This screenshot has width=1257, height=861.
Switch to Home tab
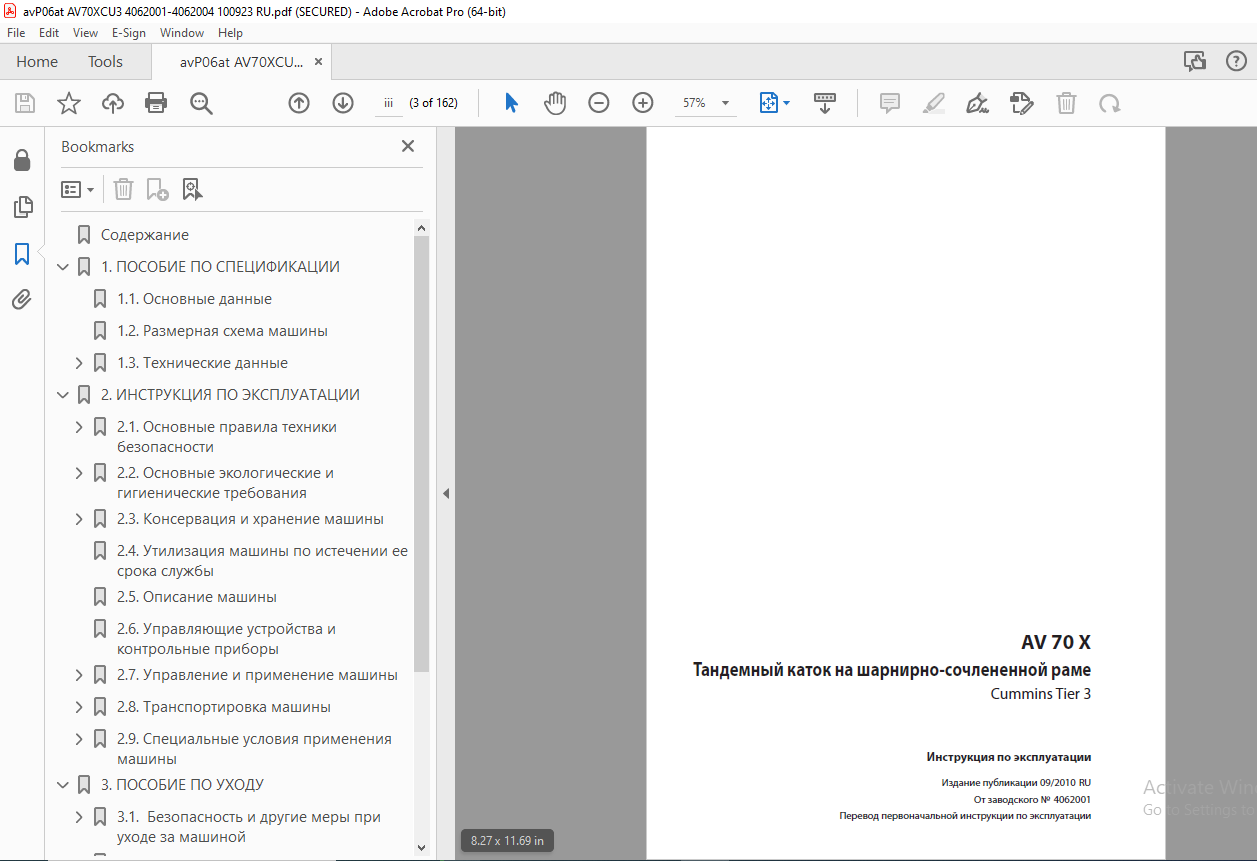pyautogui.click(x=37, y=62)
